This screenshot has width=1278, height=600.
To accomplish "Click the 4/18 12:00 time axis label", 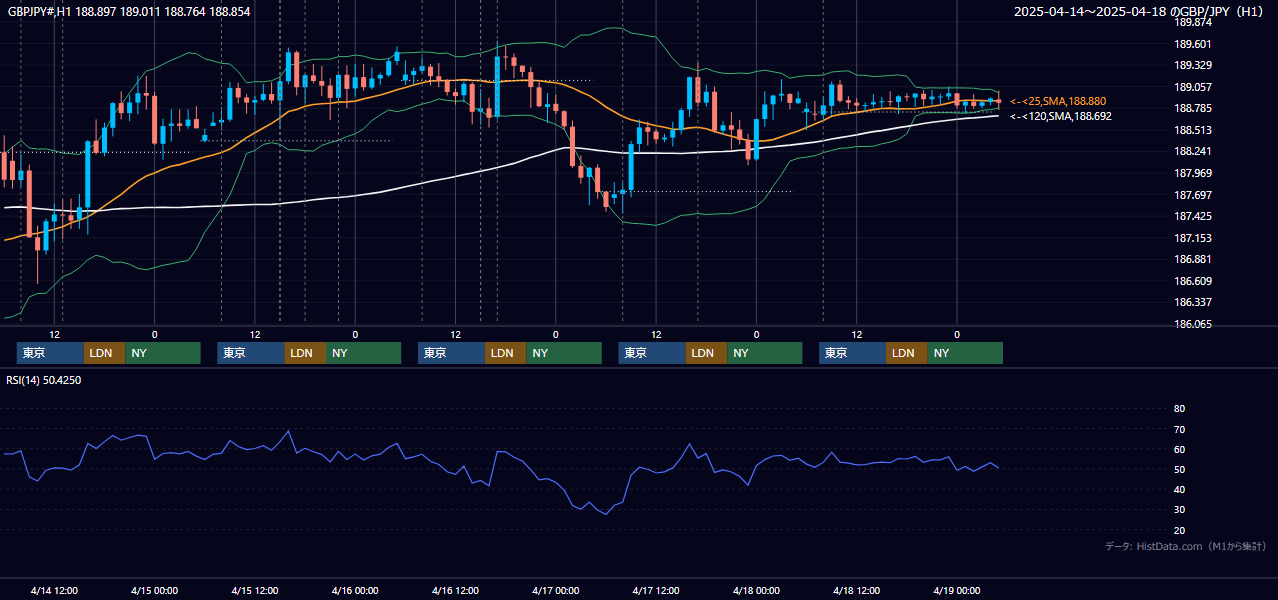I will point(857,590).
